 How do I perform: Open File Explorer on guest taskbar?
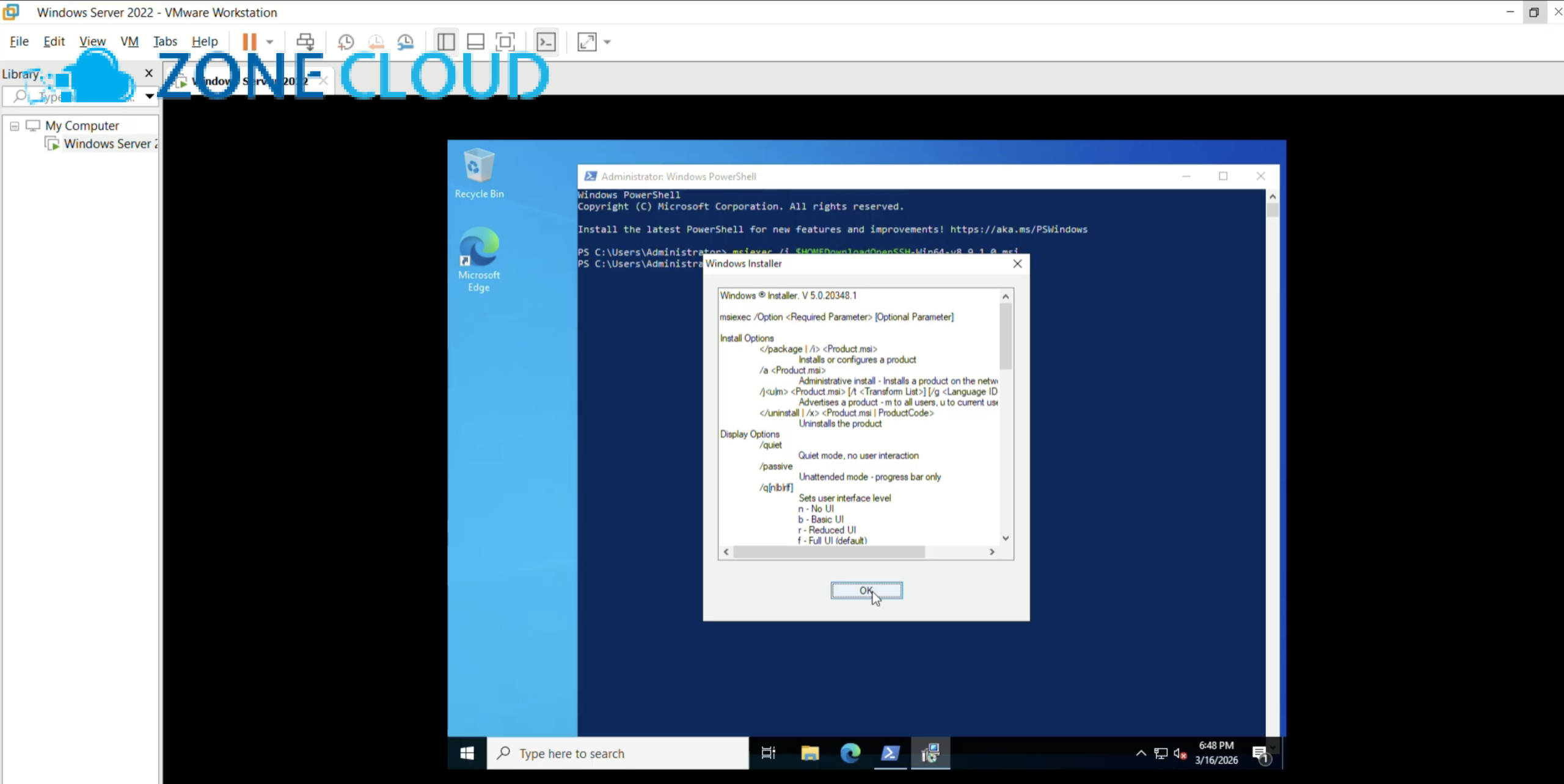810,753
